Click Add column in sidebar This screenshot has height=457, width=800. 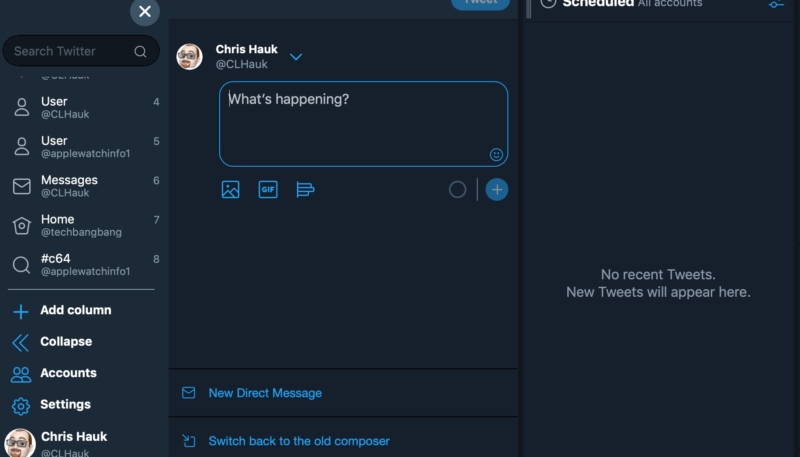coord(75,311)
